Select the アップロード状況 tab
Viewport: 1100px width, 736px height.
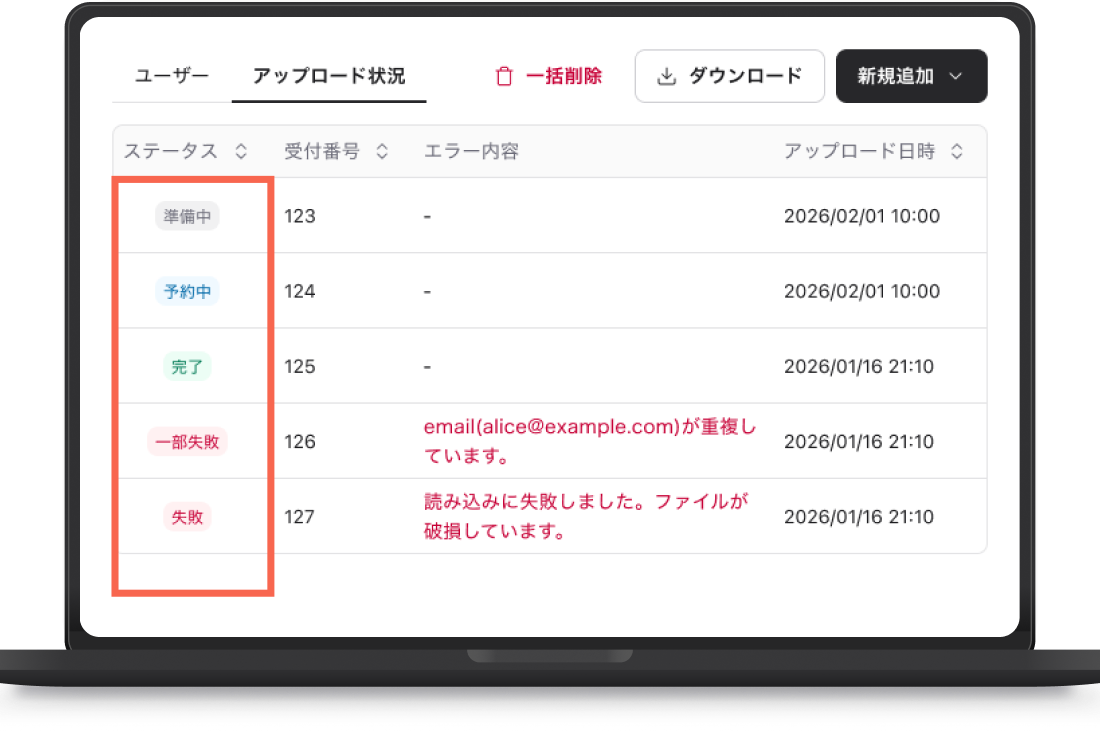tap(329, 76)
